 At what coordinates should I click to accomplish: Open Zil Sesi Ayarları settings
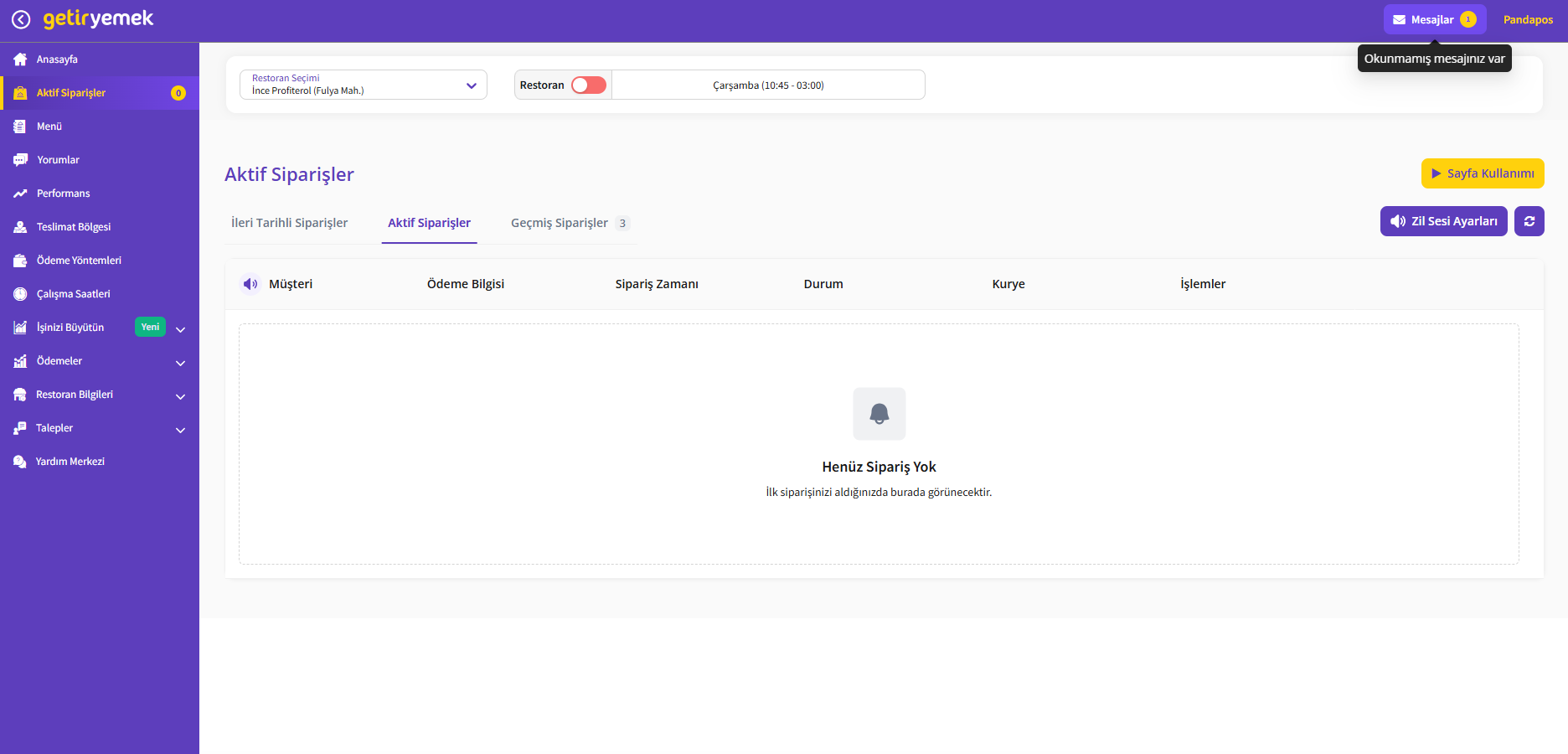[1443, 221]
